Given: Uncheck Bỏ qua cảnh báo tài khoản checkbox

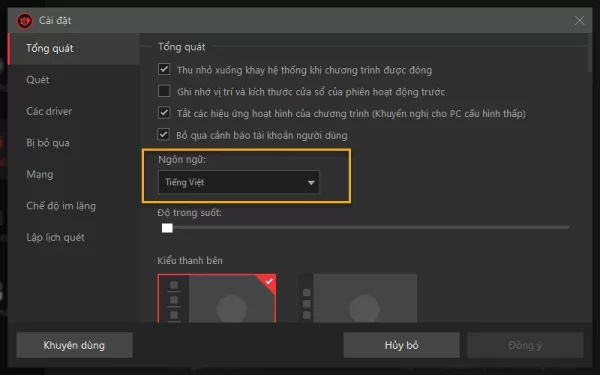Looking at the screenshot, I should (164, 134).
